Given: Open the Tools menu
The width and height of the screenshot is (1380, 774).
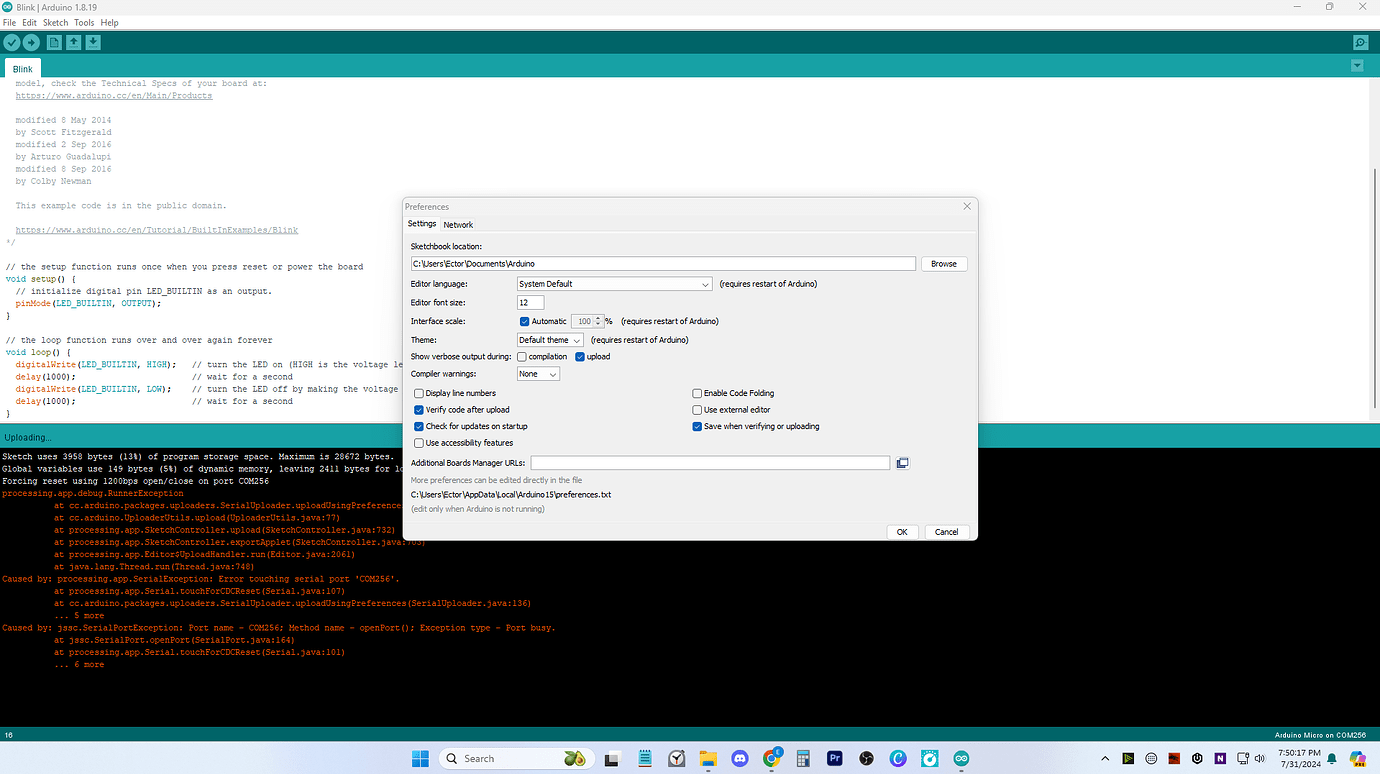Looking at the screenshot, I should (83, 22).
